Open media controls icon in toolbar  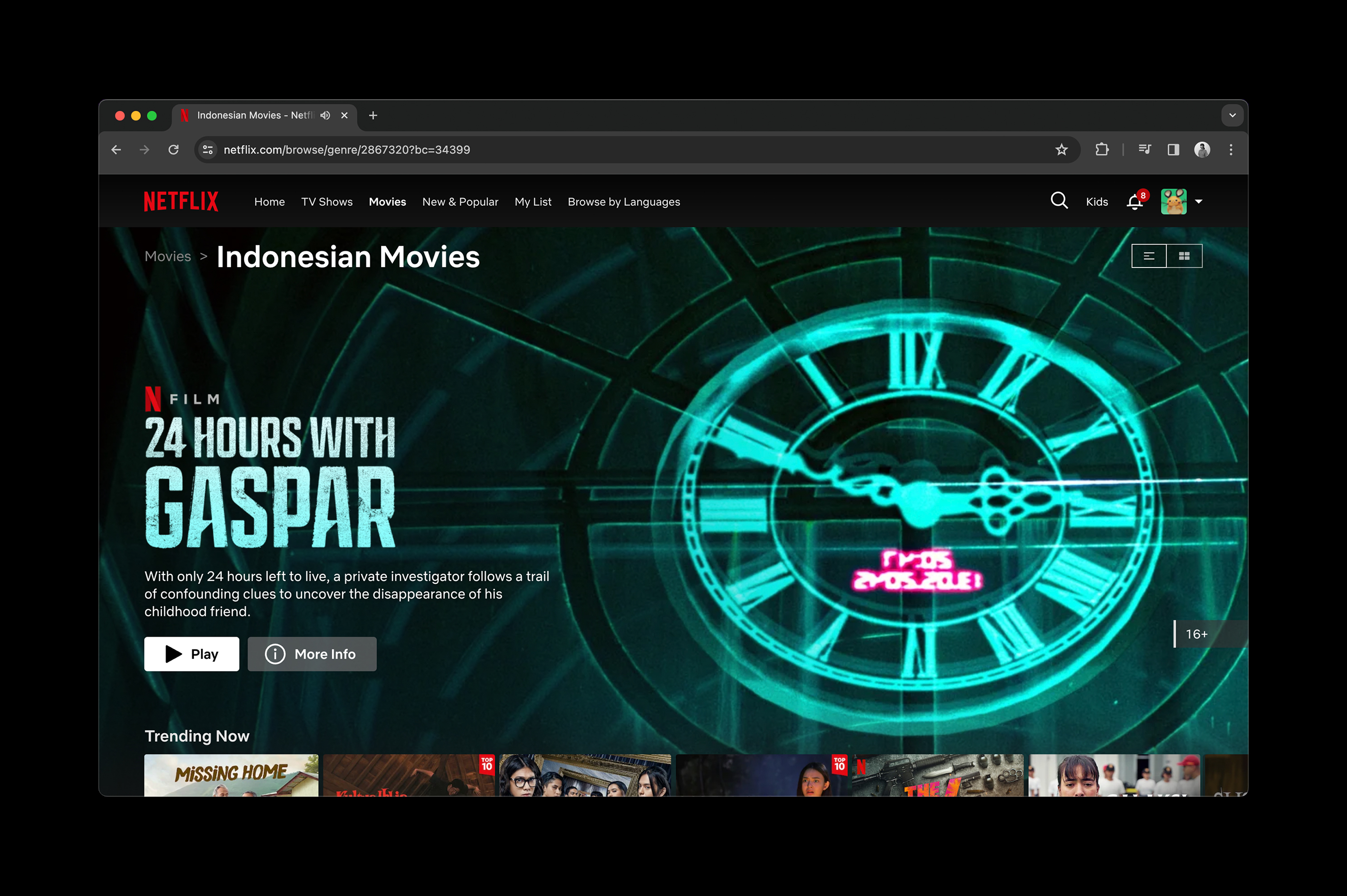click(x=1144, y=150)
